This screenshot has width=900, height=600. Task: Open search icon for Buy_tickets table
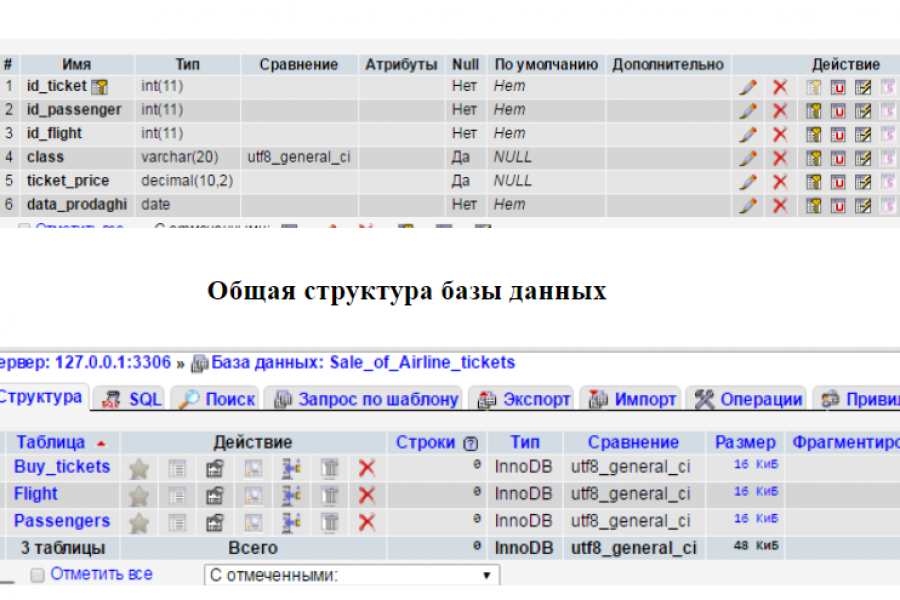(x=253, y=469)
